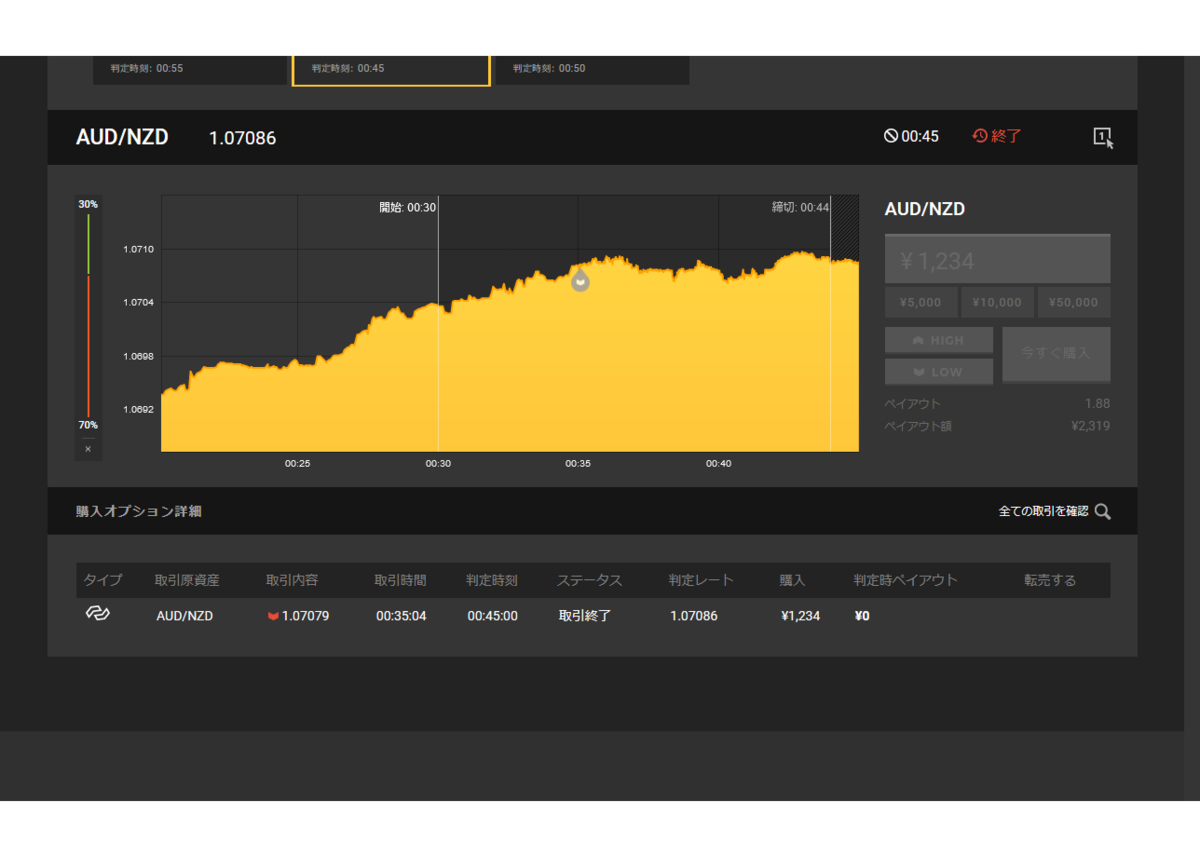This screenshot has height=856, width=1200.
Task: Choose the ¥50,000 amount preset
Action: tap(1074, 302)
